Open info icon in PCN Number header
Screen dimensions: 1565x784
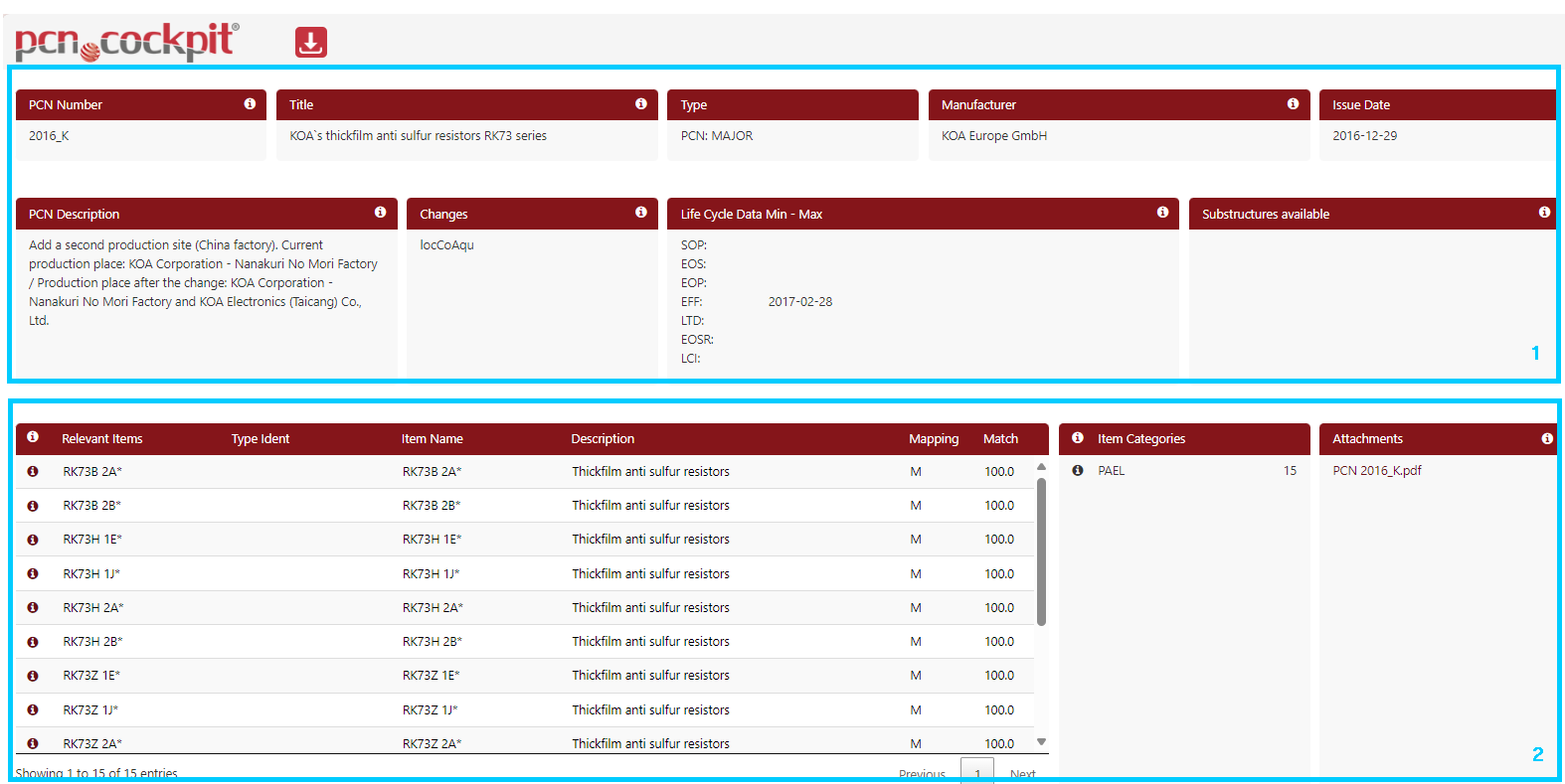pos(250,103)
